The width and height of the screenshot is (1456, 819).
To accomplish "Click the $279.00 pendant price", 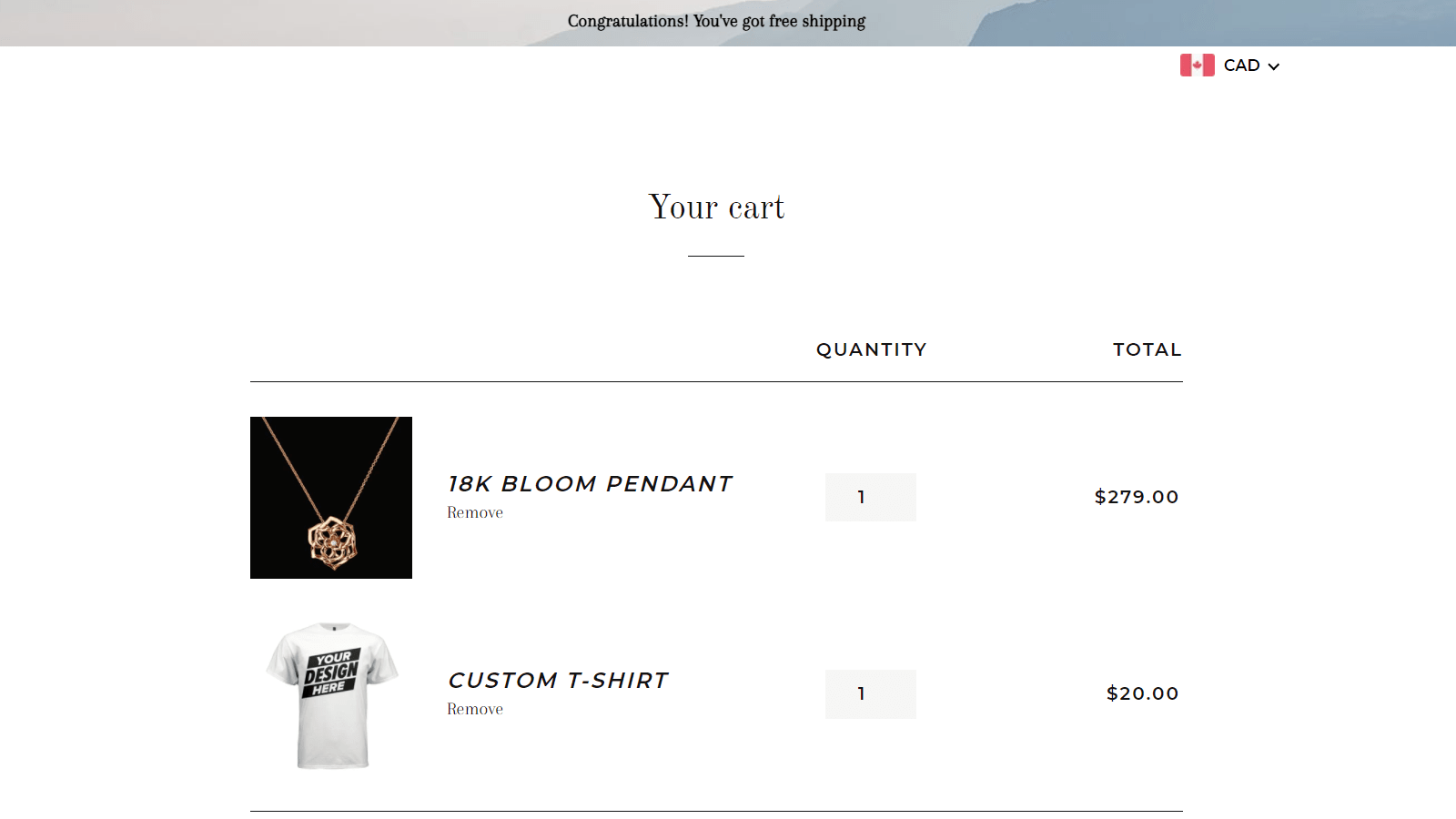I will pyautogui.click(x=1137, y=497).
